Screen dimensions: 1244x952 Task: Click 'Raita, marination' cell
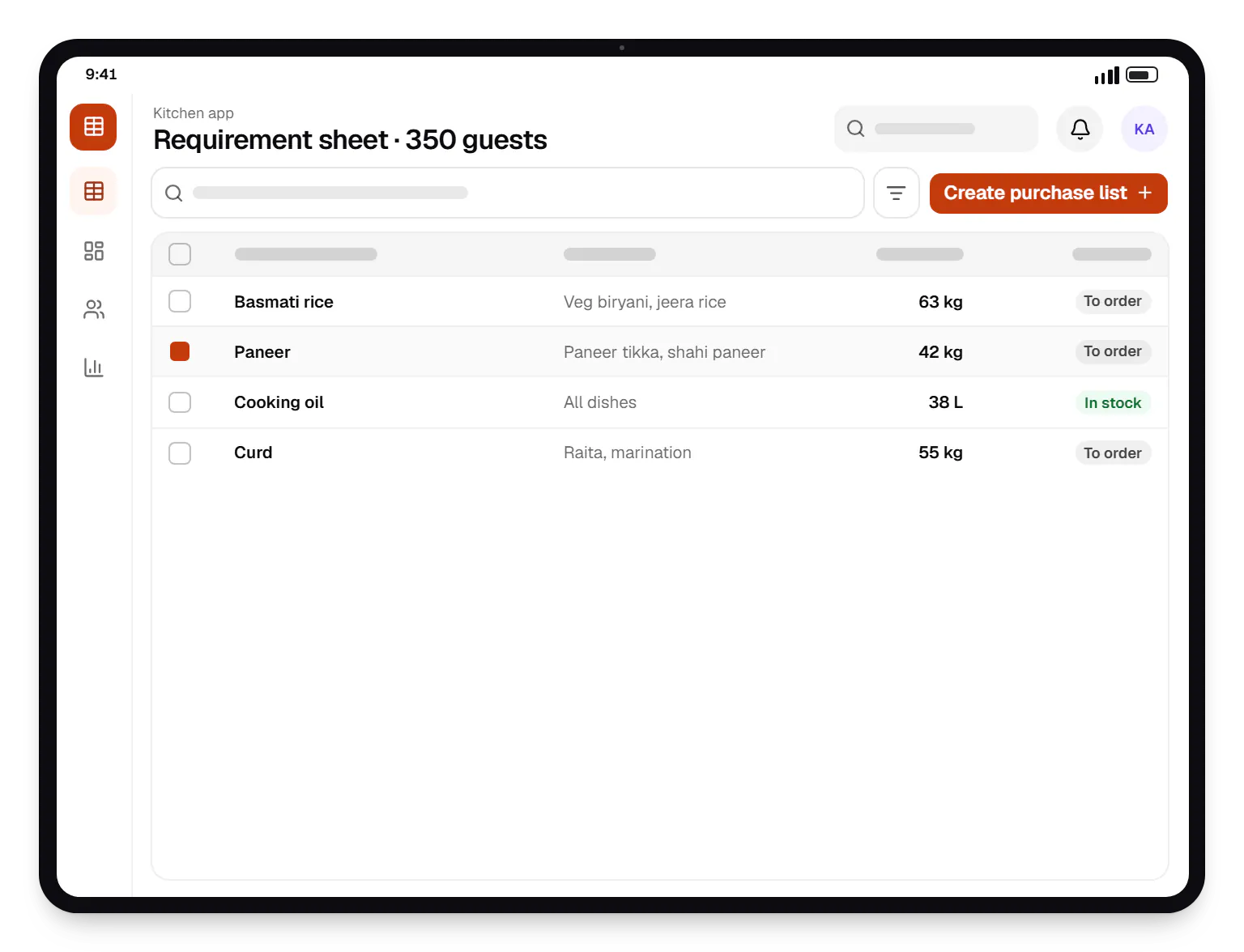[x=628, y=453]
